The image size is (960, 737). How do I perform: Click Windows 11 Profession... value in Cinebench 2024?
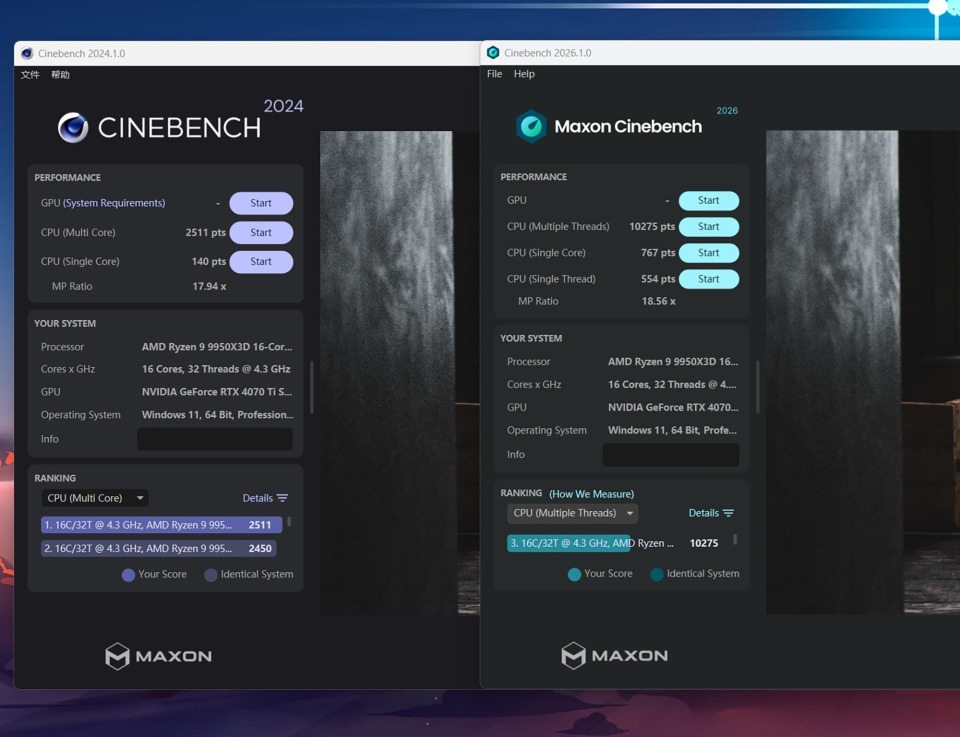tap(218, 415)
